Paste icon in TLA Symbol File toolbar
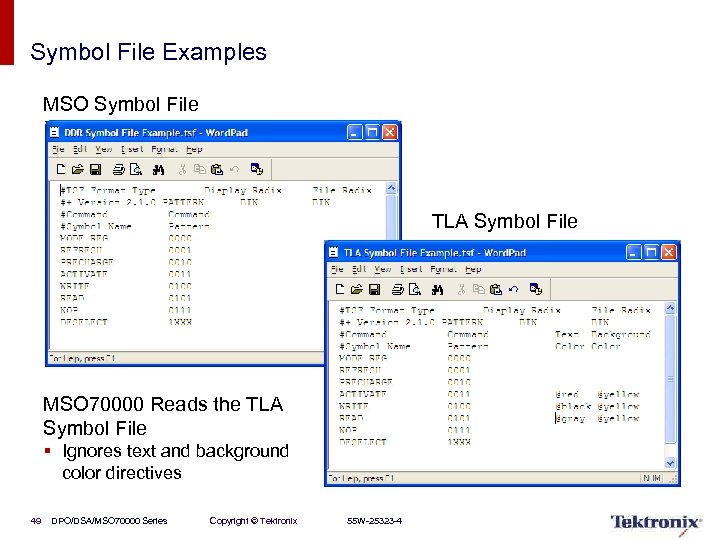Viewport: 720px width, 540px height. (496, 289)
